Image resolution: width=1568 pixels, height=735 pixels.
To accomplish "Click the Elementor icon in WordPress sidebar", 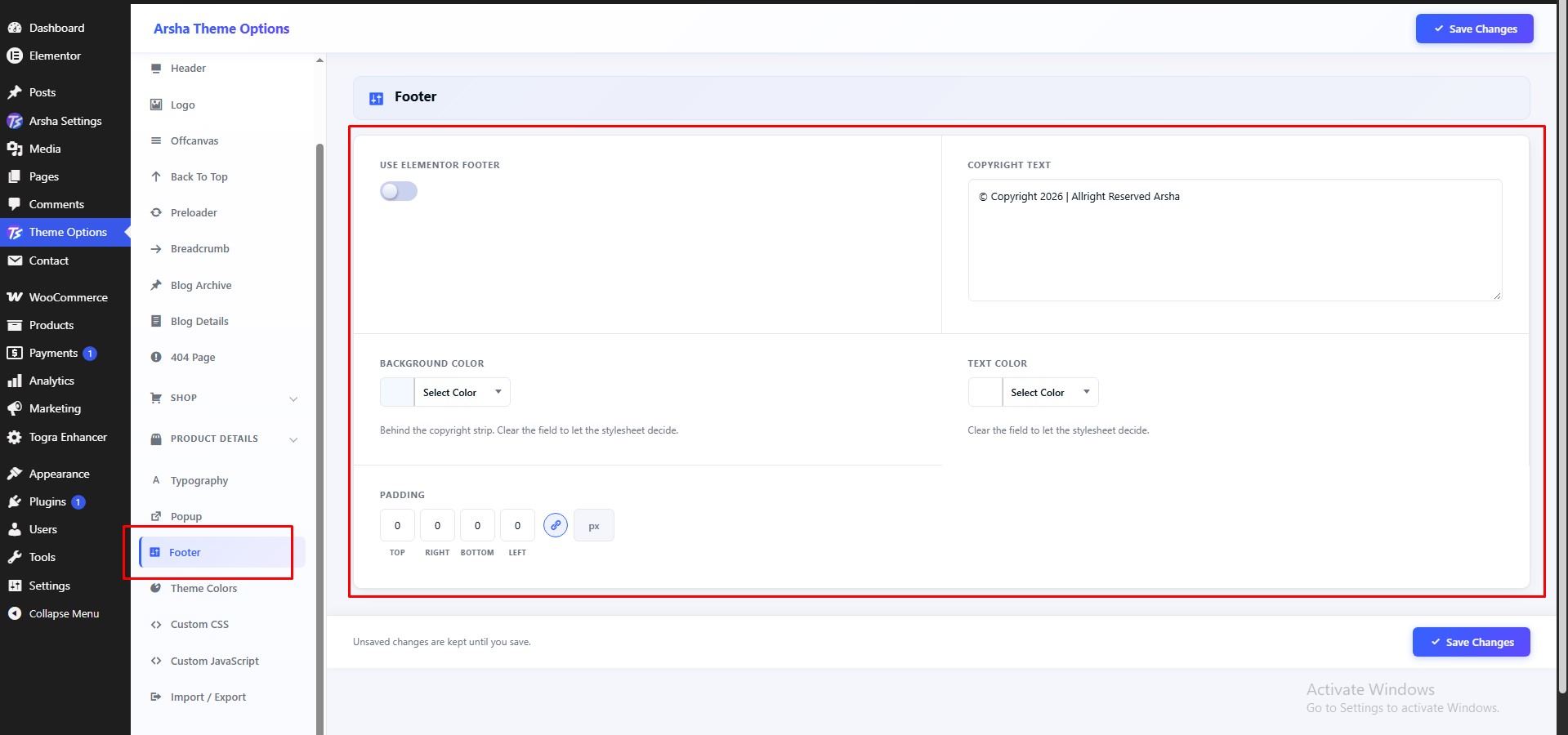I will point(14,56).
